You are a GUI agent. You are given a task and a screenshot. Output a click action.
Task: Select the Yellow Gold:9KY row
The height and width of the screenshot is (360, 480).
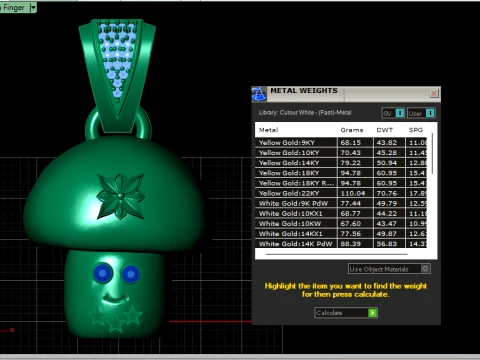tap(341, 142)
